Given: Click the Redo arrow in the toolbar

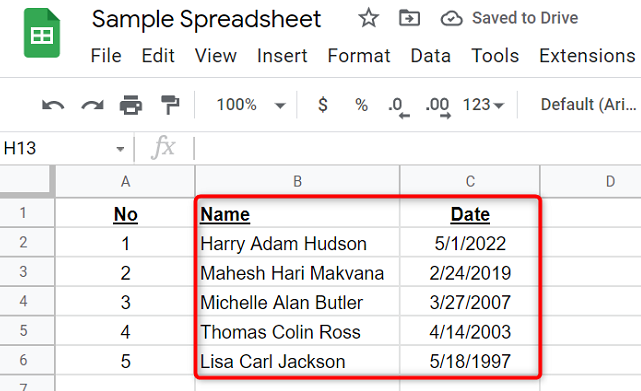Looking at the screenshot, I should [x=92, y=105].
